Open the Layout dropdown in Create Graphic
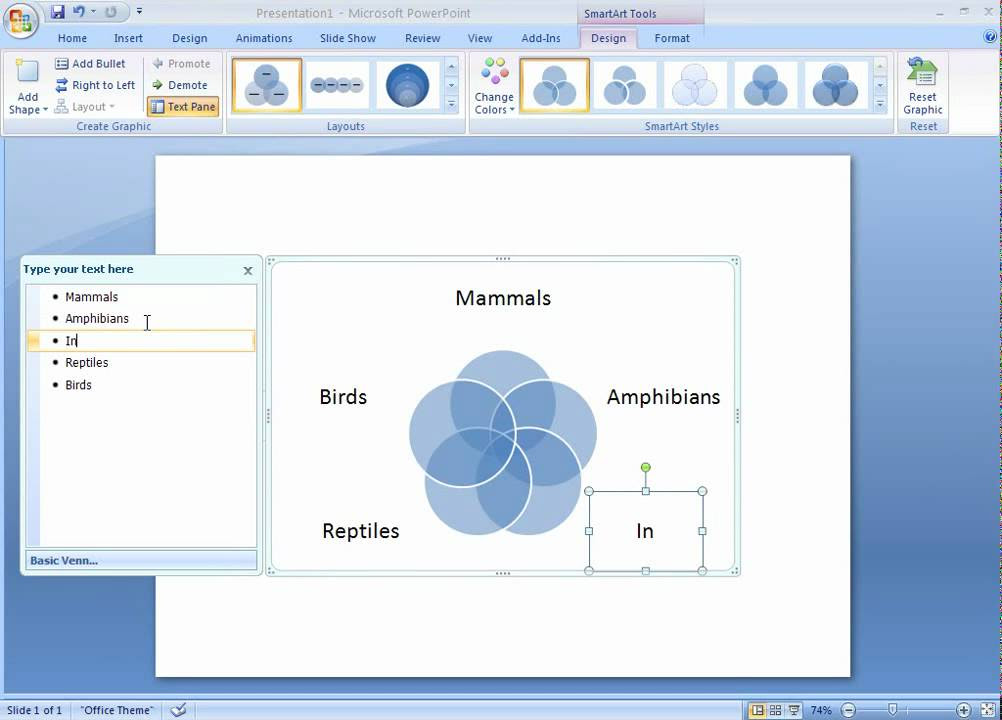 (x=85, y=107)
